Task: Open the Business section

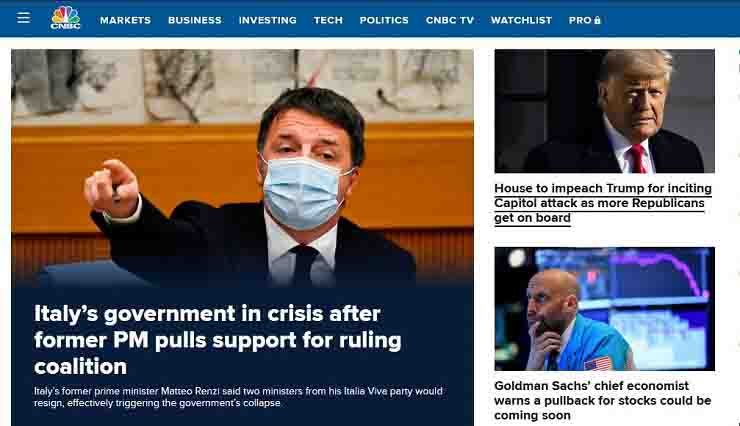Action: point(195,20)
